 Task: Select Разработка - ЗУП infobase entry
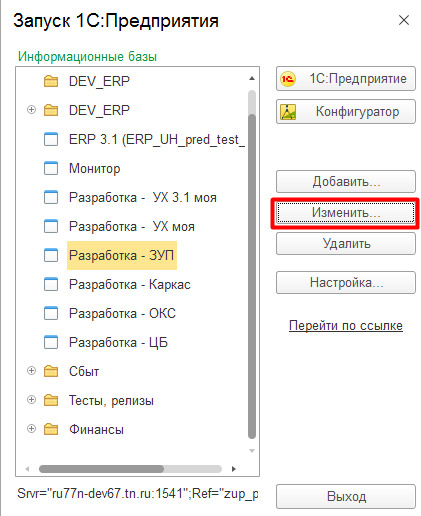coord(122,256)
